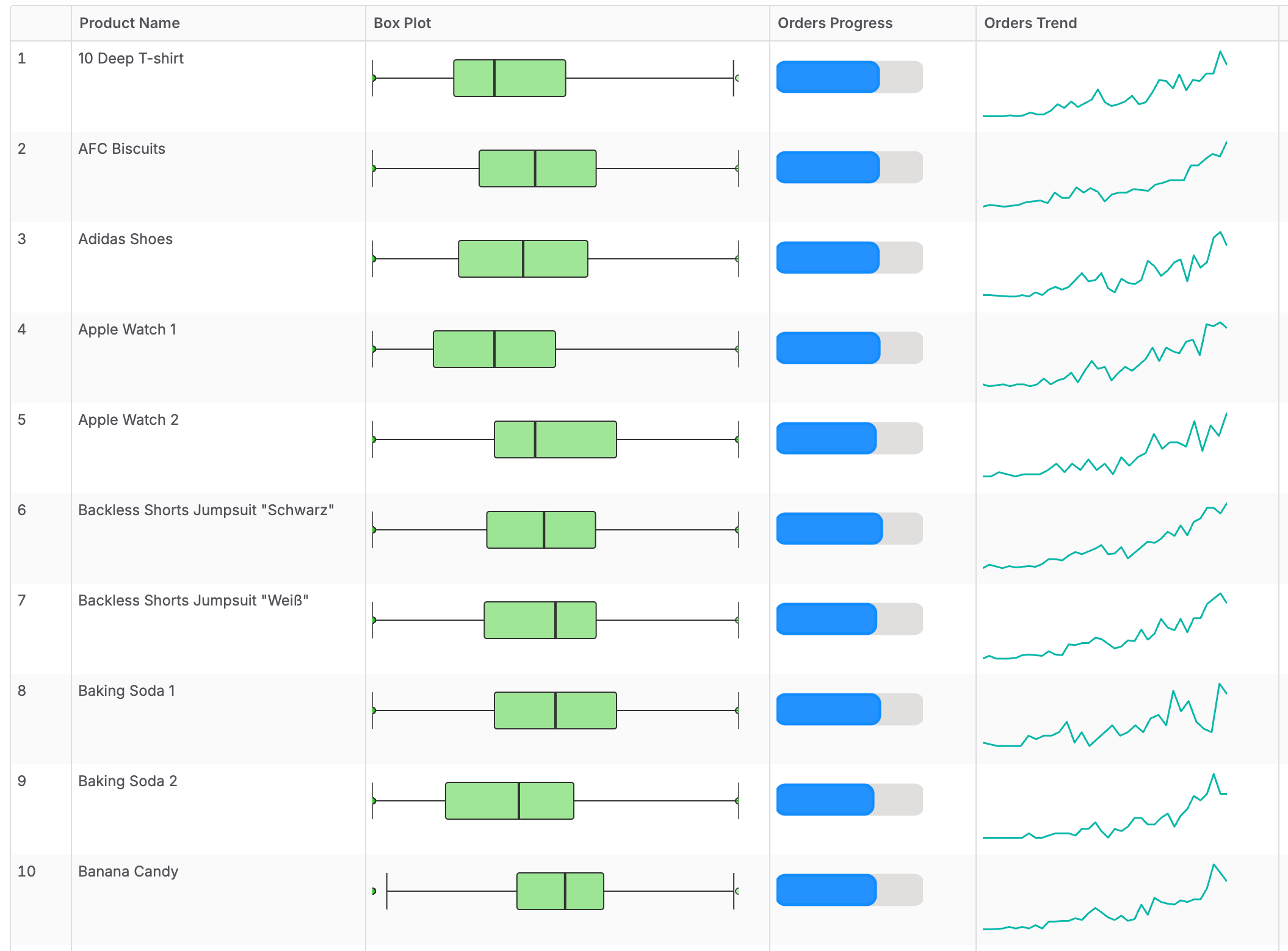Image resolution: width=1288 pixels, height=951 pixels.
Task: Select Backless Shorts Jumpsuit "Schwarz" name
Action: click(x=206, y=510)
